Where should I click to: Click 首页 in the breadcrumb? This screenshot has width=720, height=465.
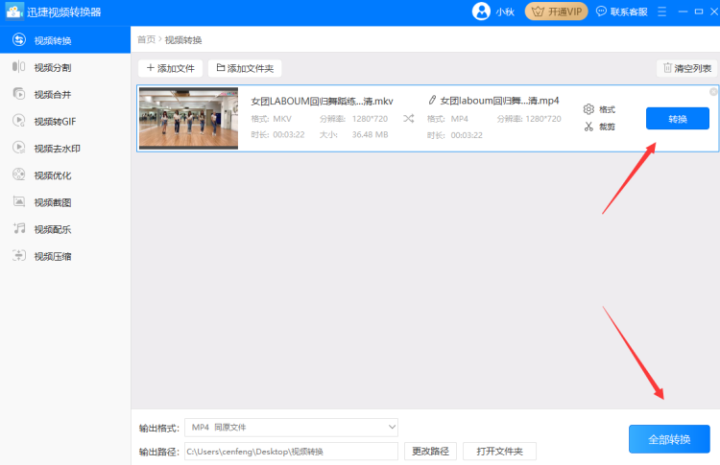click(x=146, y=40)
